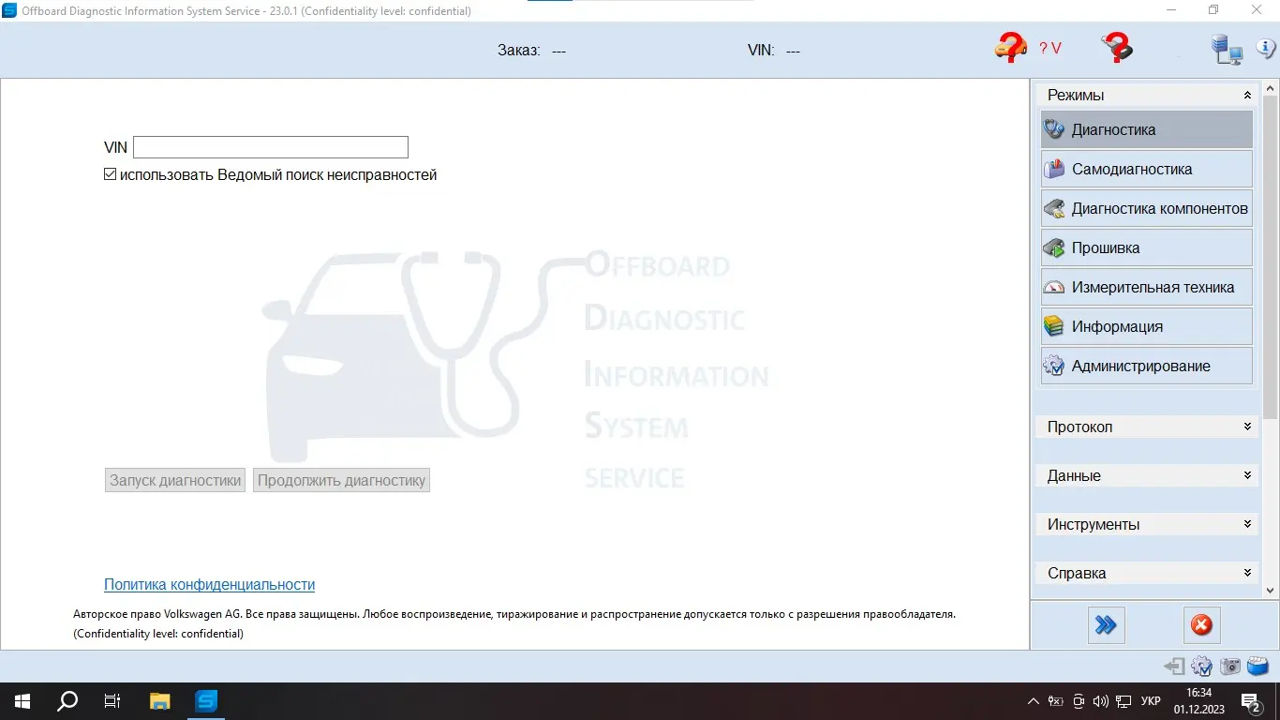Open the network server connection icon
The height and width of the screenshot is (720, 1280).
tap(1227, 49)
